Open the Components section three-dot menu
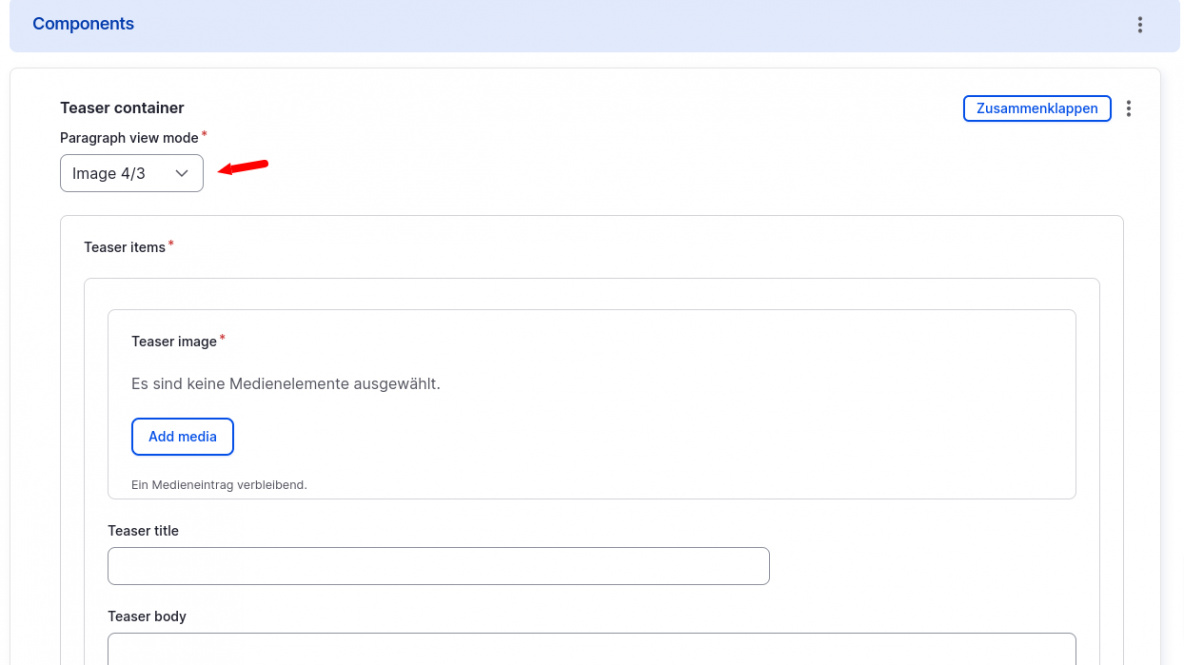The height and width of the screenshot is (665, 1184). (1139, 25)
